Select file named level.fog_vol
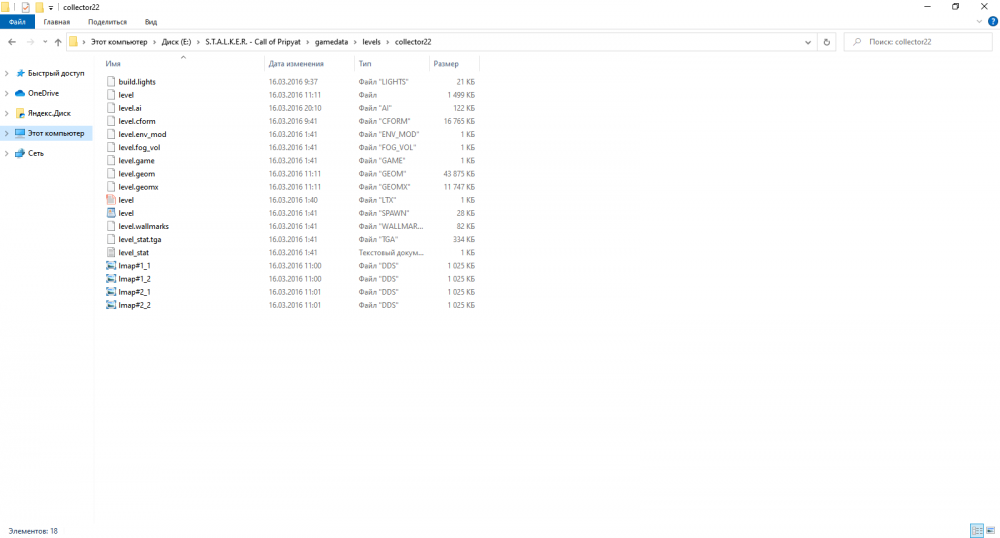 [139, 147]
